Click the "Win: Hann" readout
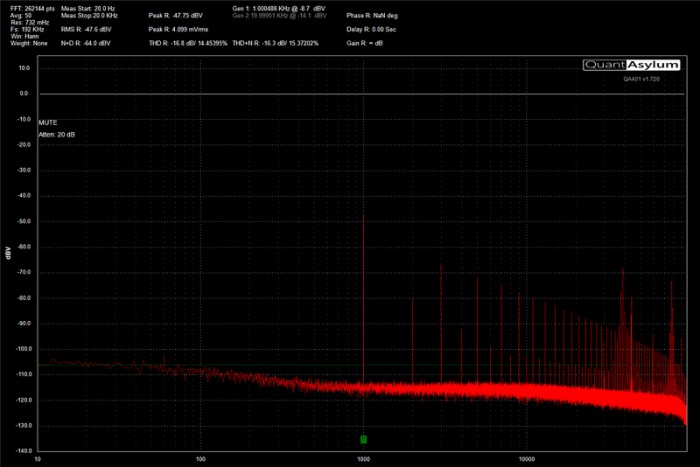The width and height of the screenshot is (700, 467). tap(25, 36)
